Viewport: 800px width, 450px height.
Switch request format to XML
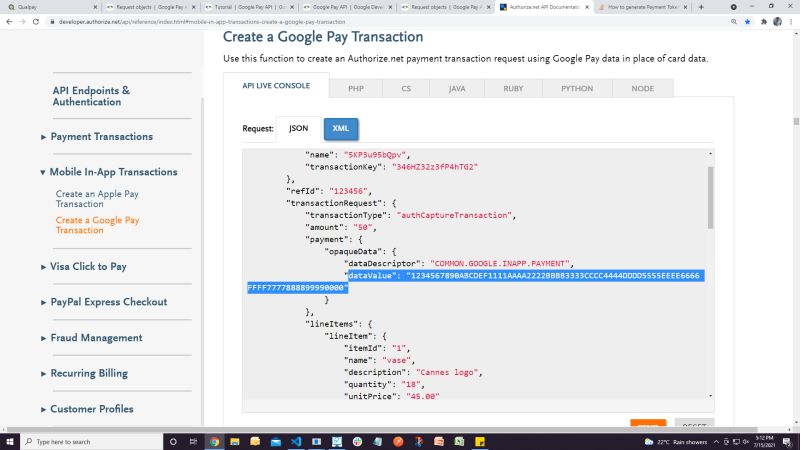tap(341, 129)
